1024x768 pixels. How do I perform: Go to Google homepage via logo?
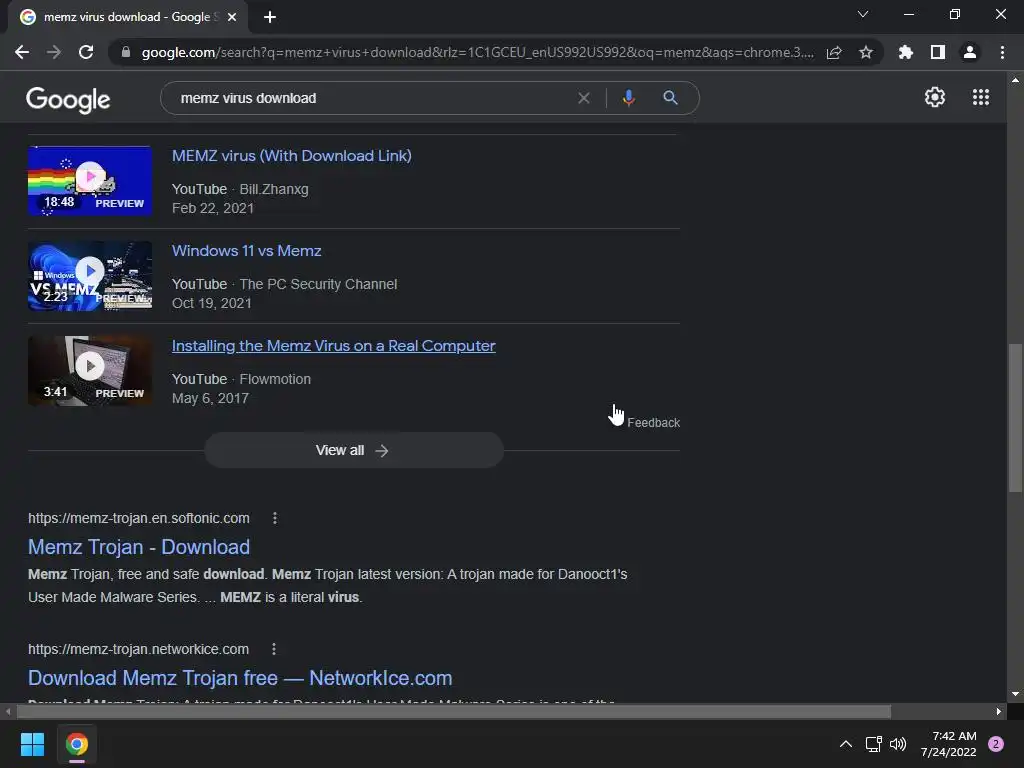click(68, 99)
